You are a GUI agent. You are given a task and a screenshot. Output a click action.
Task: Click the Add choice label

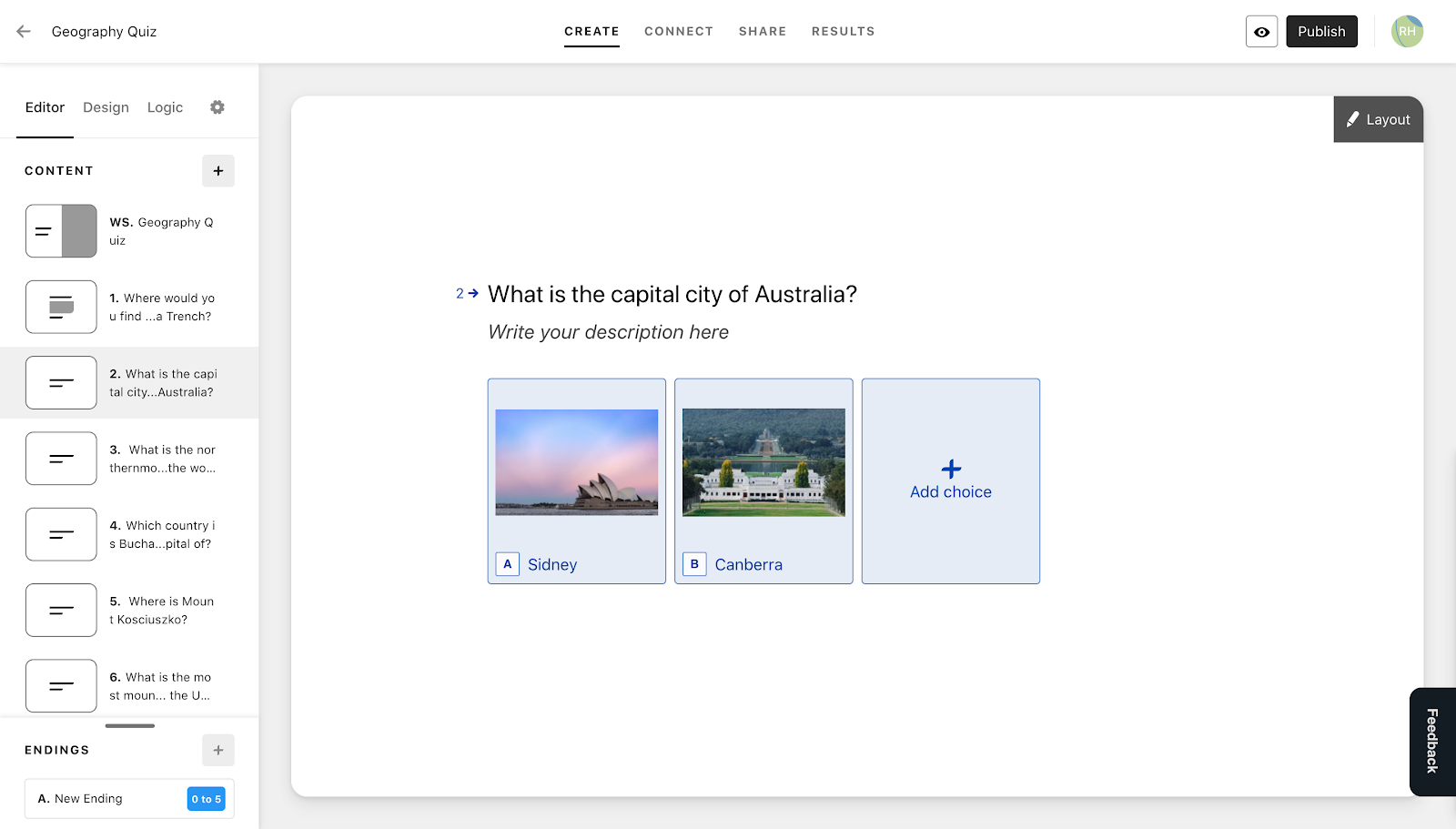951,492
